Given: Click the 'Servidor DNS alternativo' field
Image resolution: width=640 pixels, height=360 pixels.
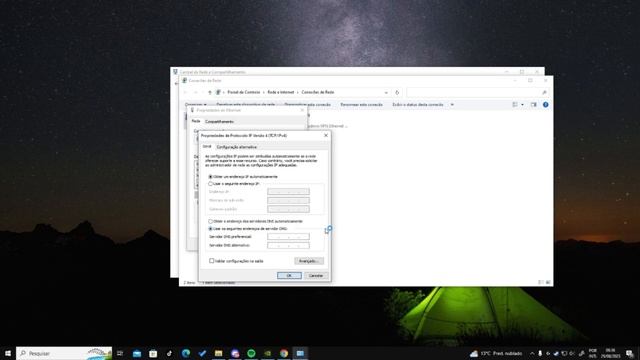Looking at the screenshot, I should pyautogui.click(x=288, y=245).
